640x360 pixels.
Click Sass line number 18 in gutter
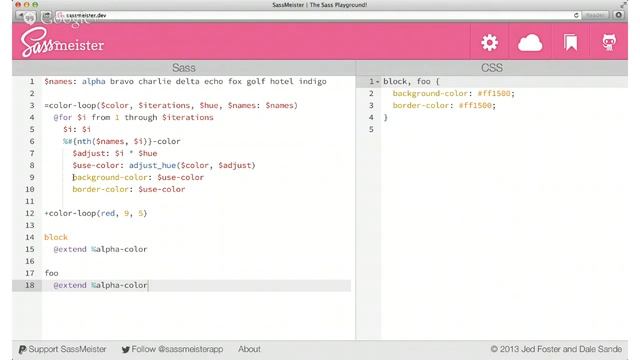pyautogui.click(x=29, y=285)
